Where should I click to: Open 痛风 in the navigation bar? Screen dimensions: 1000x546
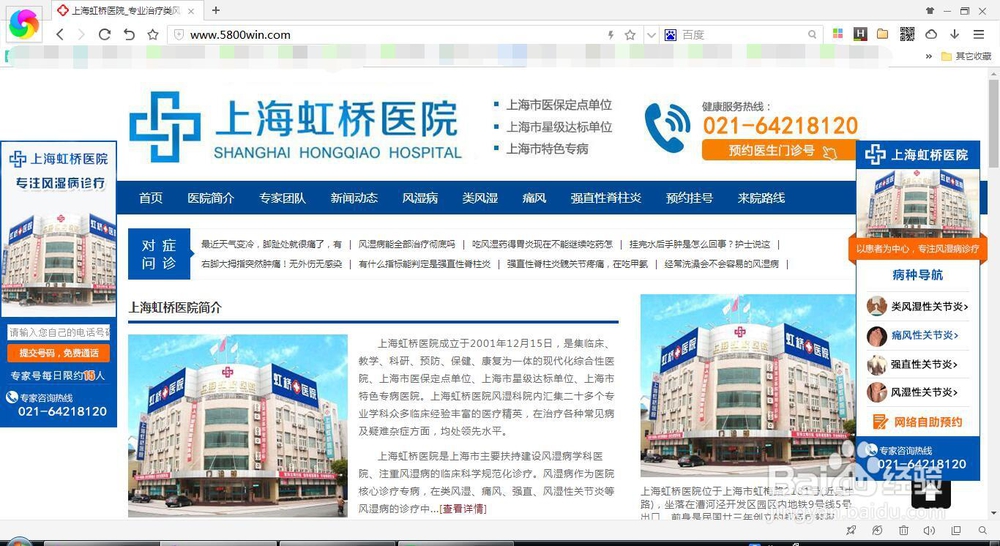(x=534, y=198)
